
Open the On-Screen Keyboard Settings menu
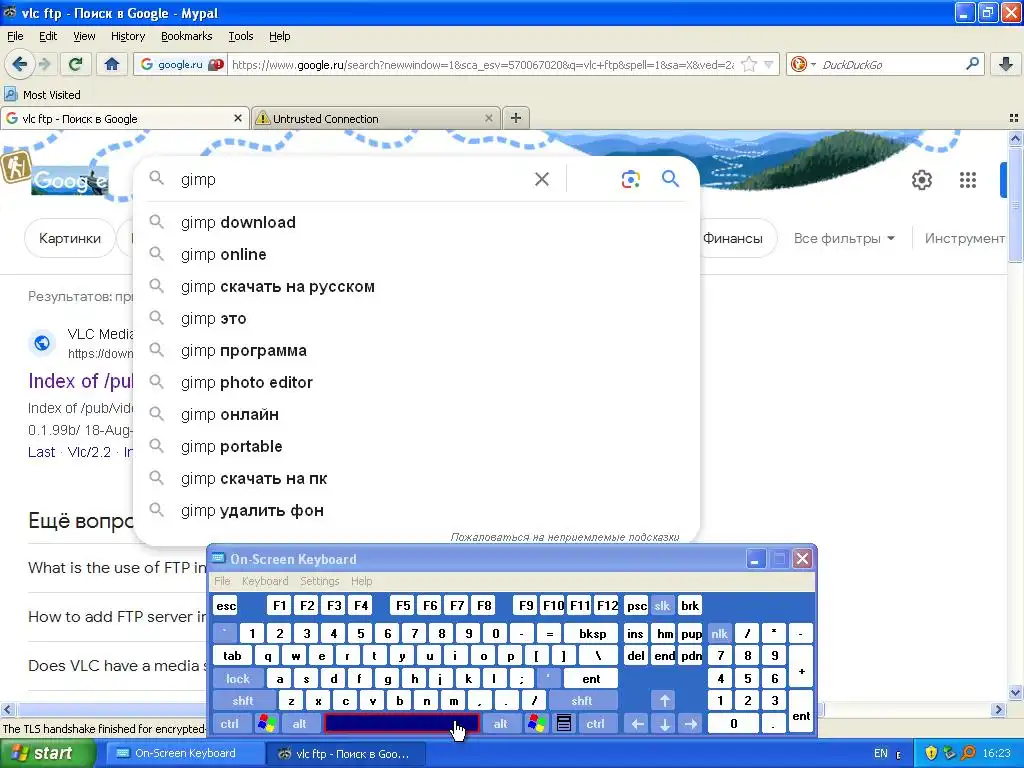click(319, 581)
